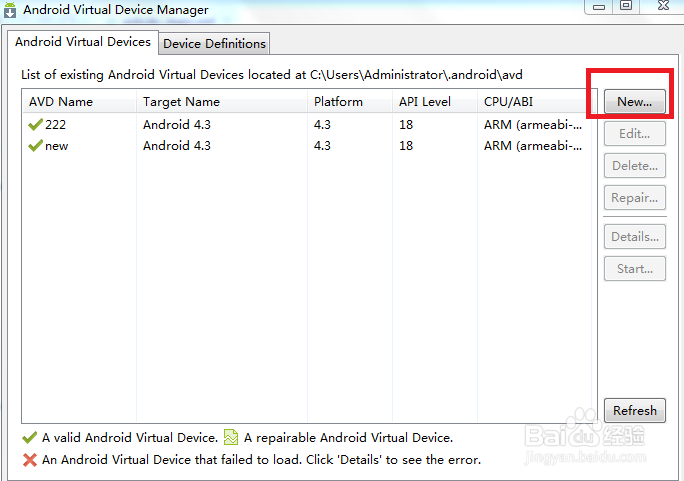Click Android 4.3 target in row new
Viewport: 684px width, 481px height.
pos(177,146)
